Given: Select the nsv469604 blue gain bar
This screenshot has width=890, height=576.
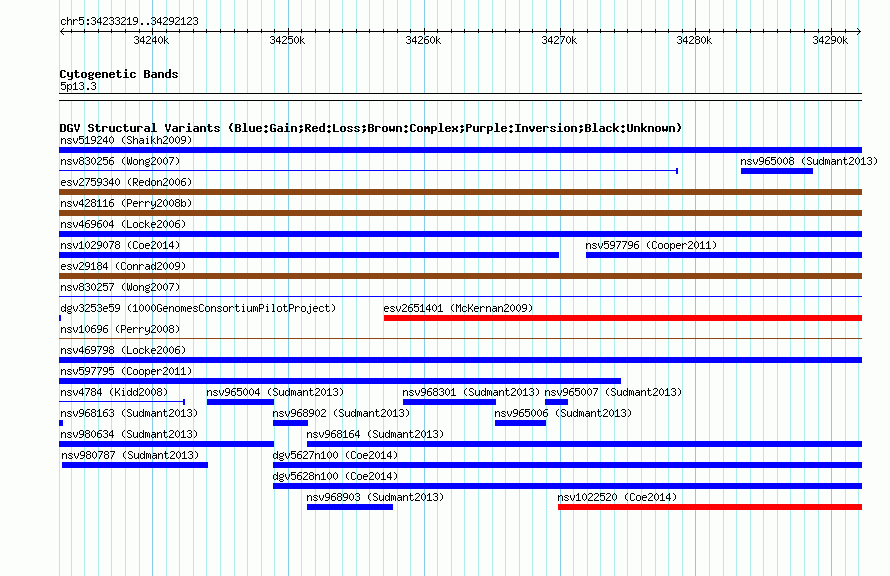Looking at the screenshot, I should tap(460, 234).
